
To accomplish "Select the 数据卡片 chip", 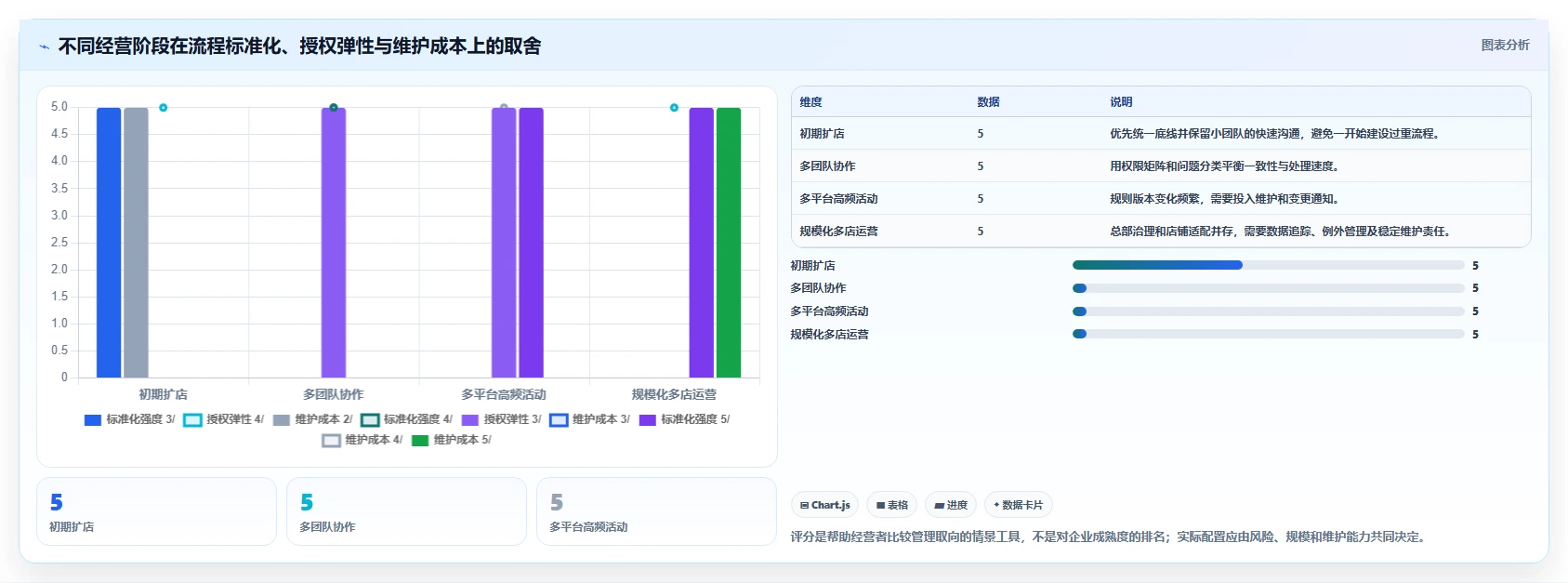I will pos(1018,505).
